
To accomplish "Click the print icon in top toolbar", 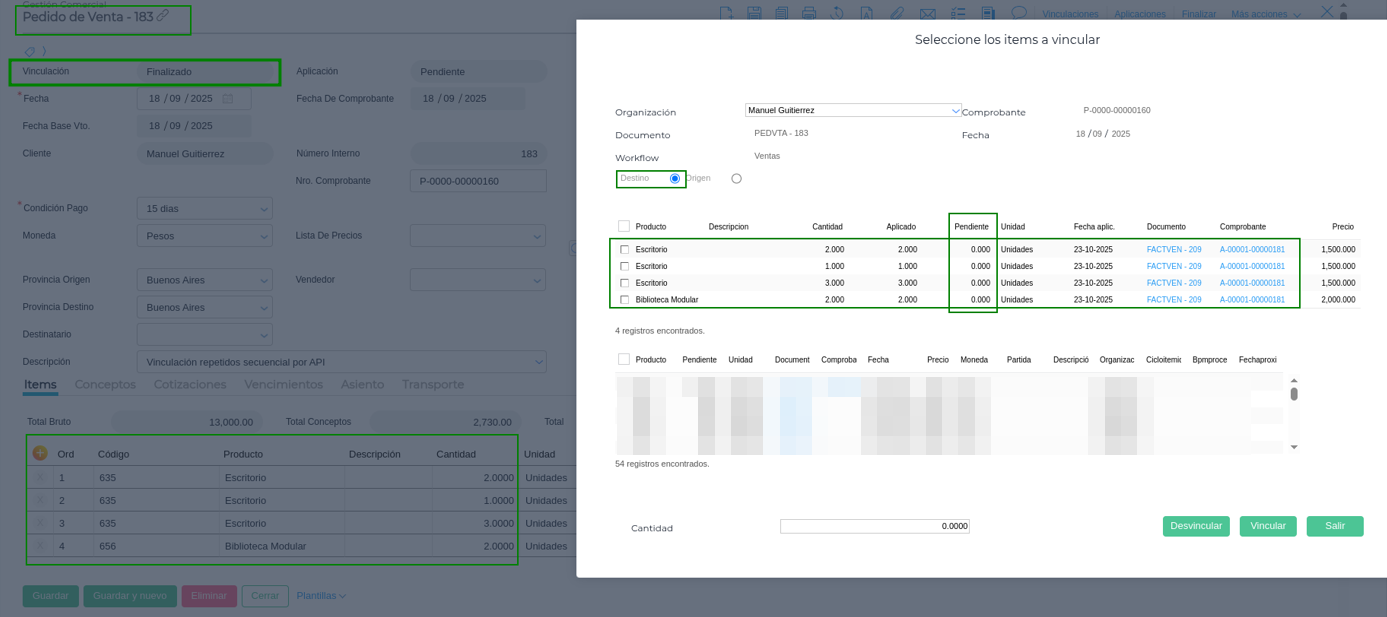I will click(809, 13).
